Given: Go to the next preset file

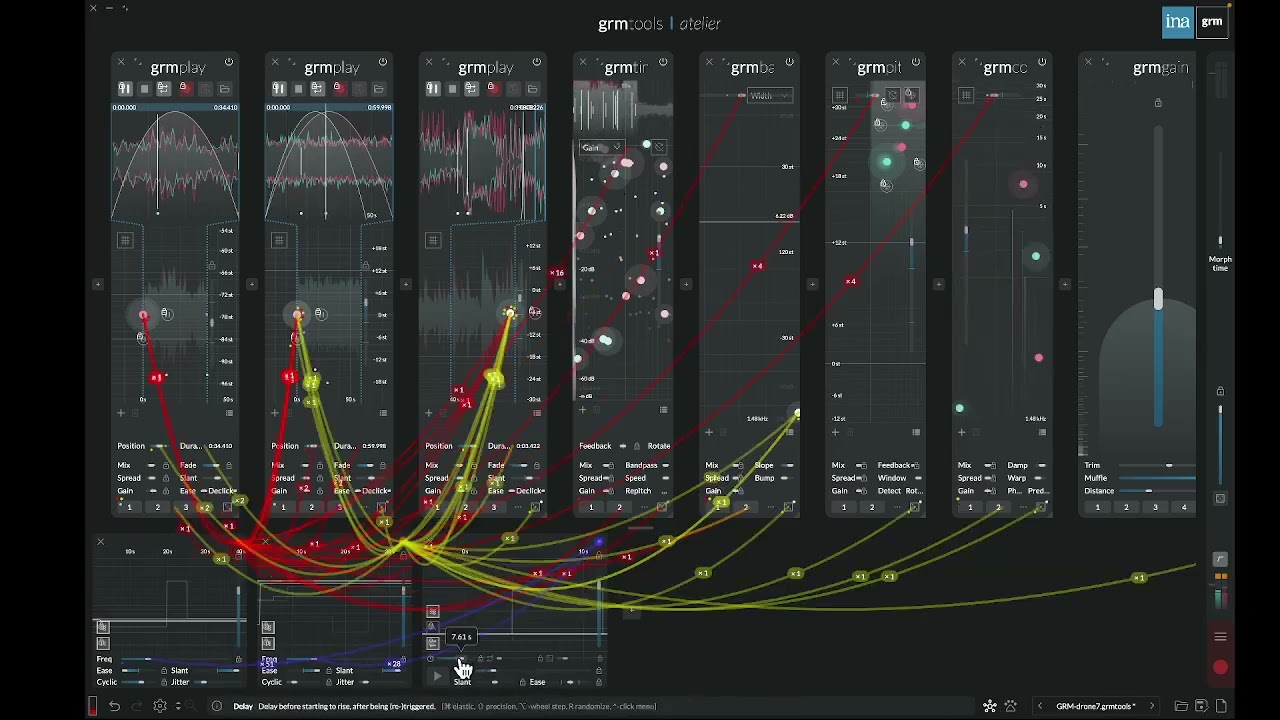Looking at the screenshot, I should click(1152, 706).
